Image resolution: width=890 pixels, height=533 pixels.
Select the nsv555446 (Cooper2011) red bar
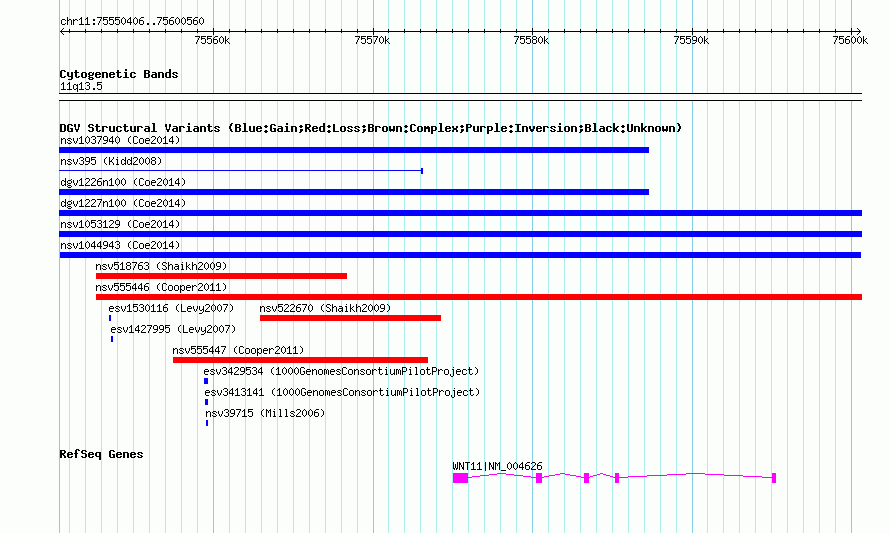coord(479,297)
